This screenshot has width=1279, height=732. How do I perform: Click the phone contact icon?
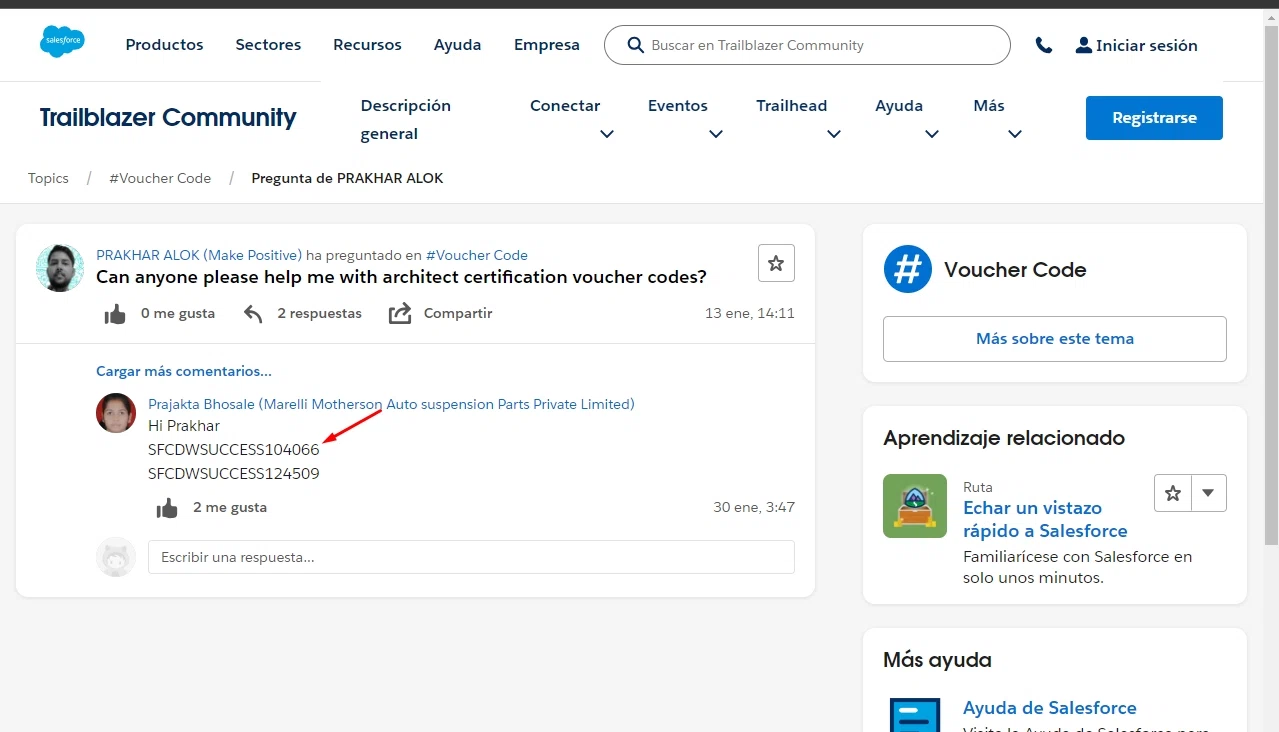tap(1044, 45)
